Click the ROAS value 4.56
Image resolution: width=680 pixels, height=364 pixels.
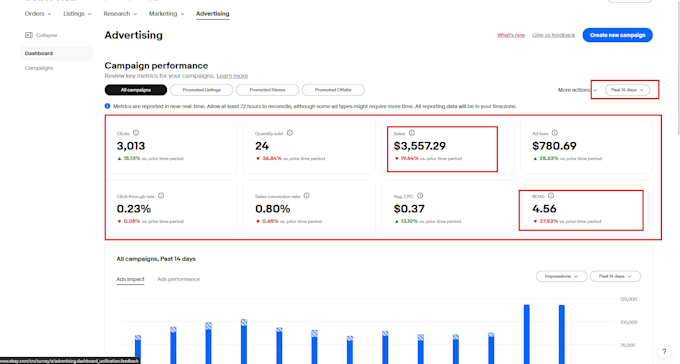(544, 209)
